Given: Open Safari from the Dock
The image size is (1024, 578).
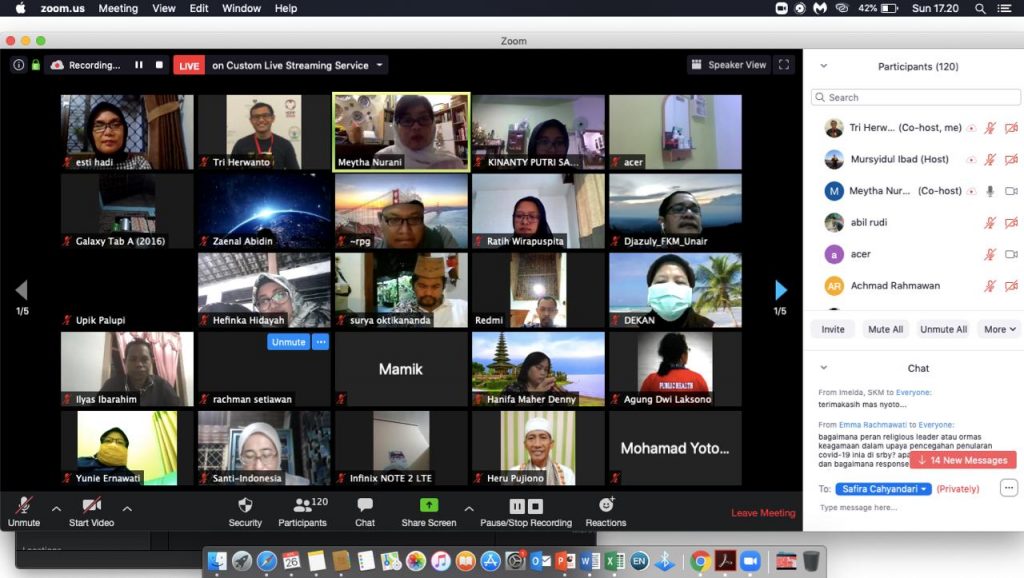Looking at the screenshot, I should 266,561.
